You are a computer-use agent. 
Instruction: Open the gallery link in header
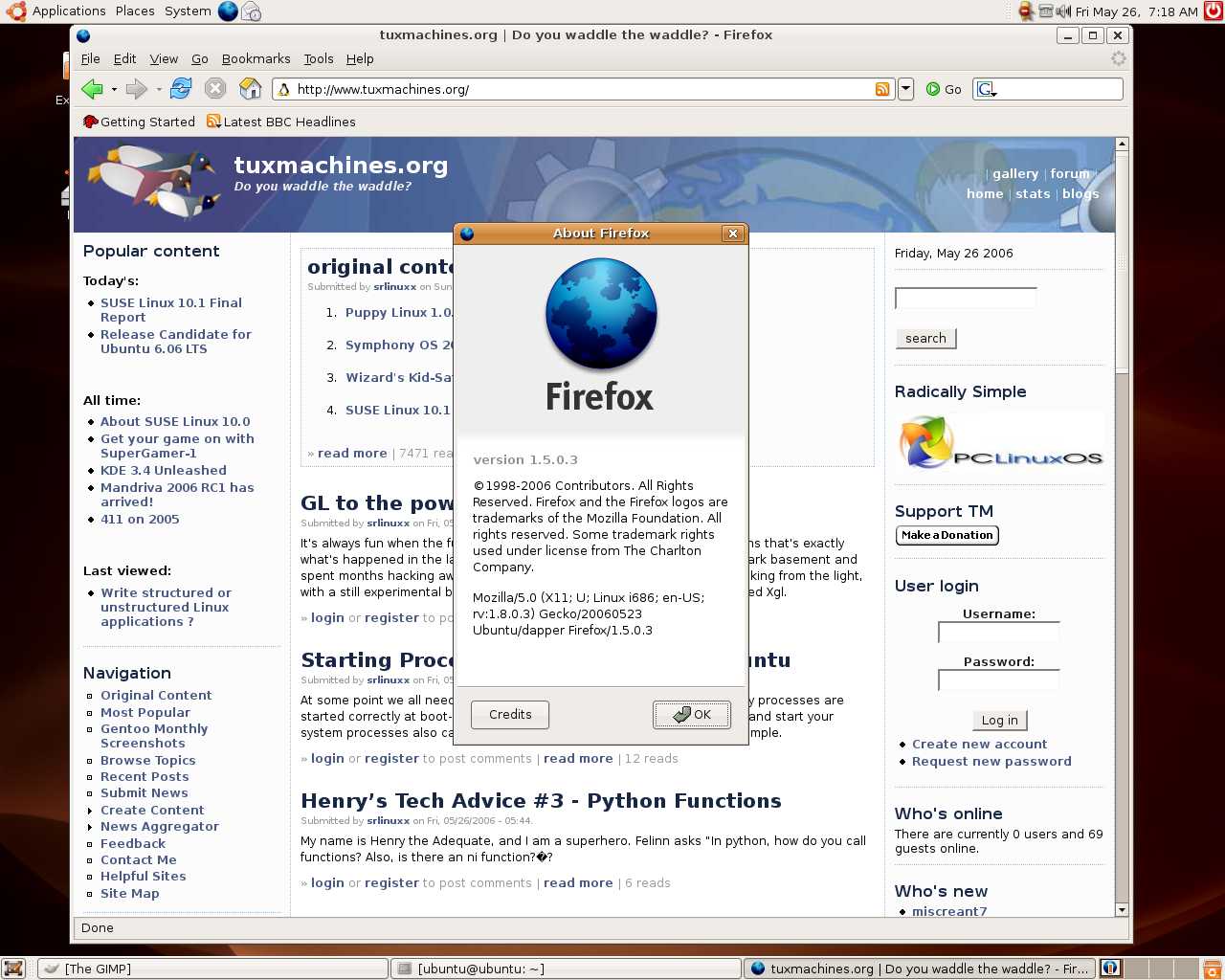(x=1015, y=174)
